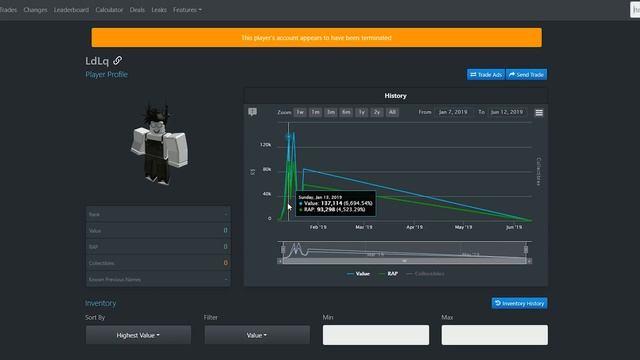Edit the To date field
This screenshot has height=360, width=640.
point(507,112)
